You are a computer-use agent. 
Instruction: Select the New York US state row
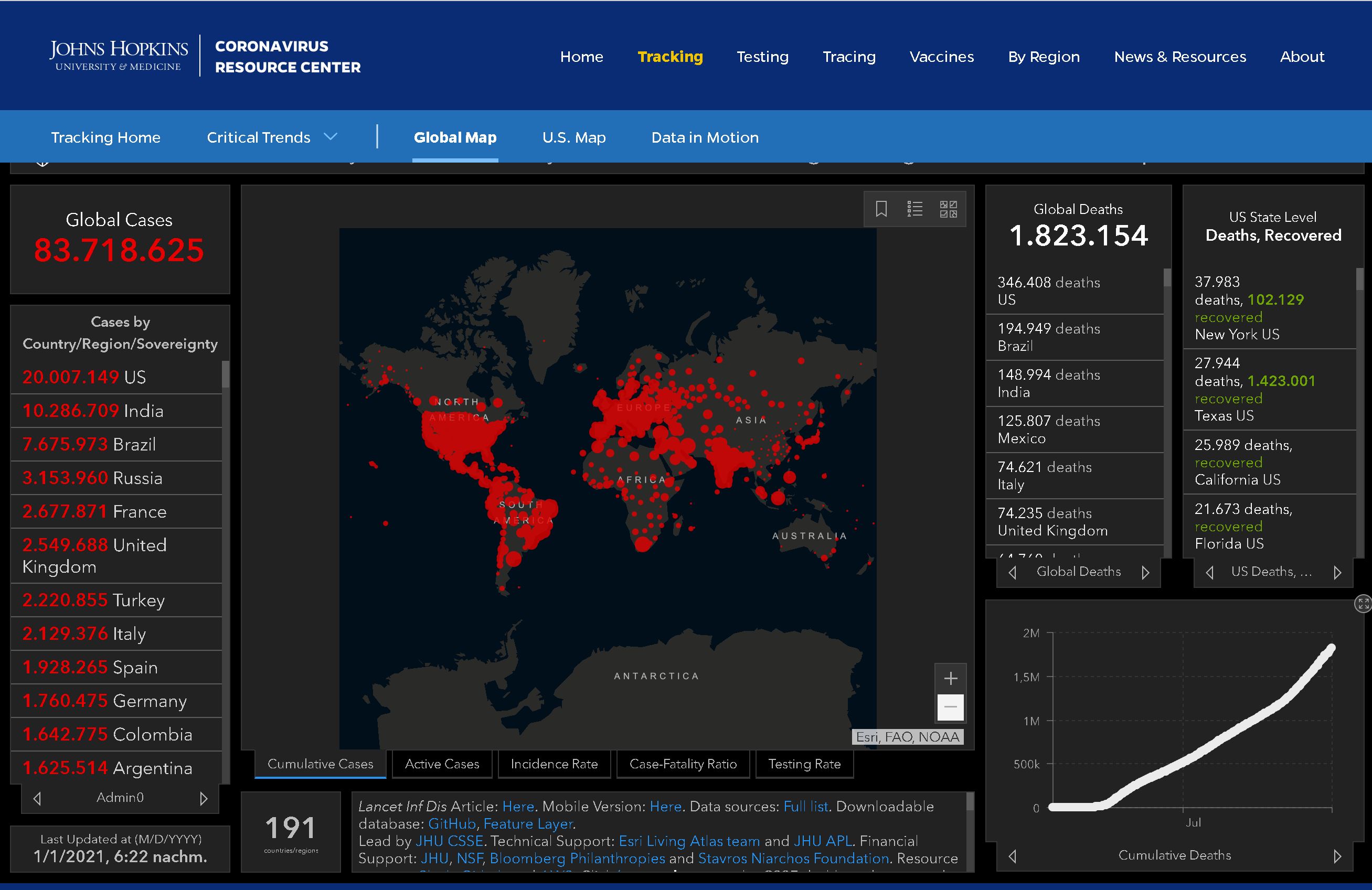1270,308
